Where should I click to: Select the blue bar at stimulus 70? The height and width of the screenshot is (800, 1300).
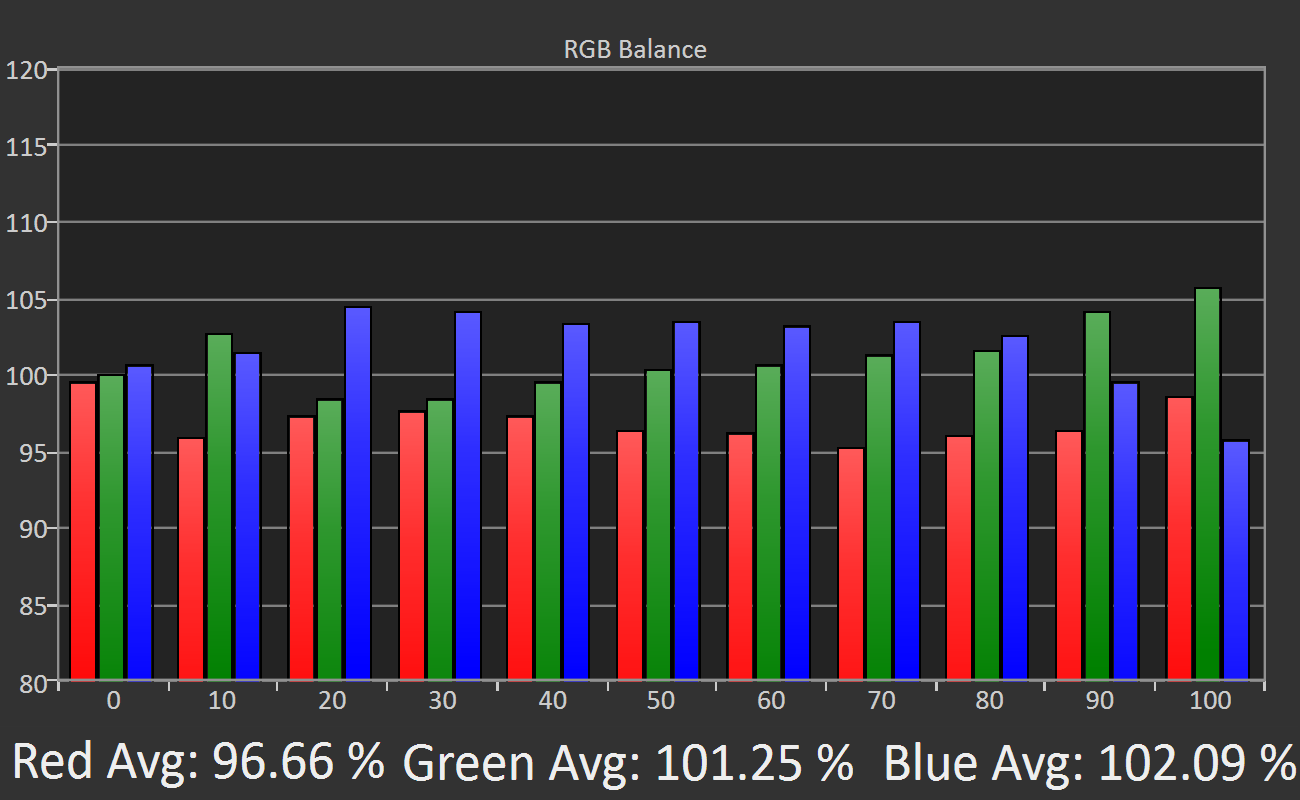pos(906,502)
